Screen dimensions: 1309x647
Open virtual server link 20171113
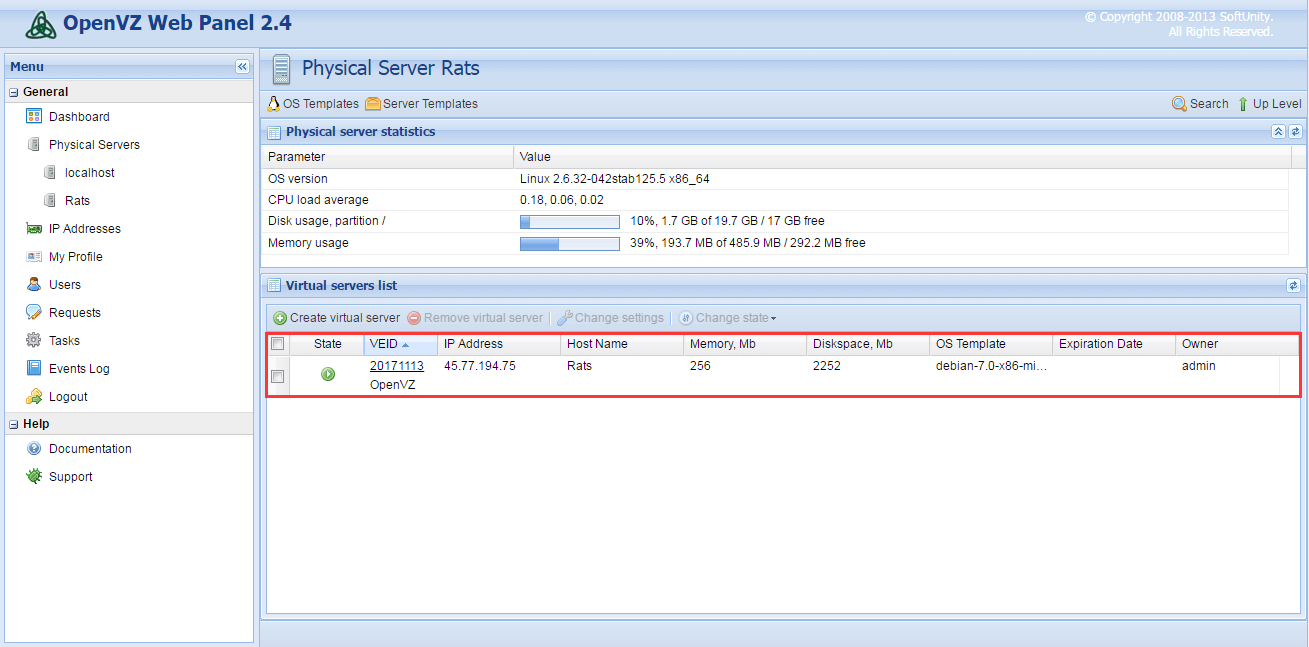(396, 366)
